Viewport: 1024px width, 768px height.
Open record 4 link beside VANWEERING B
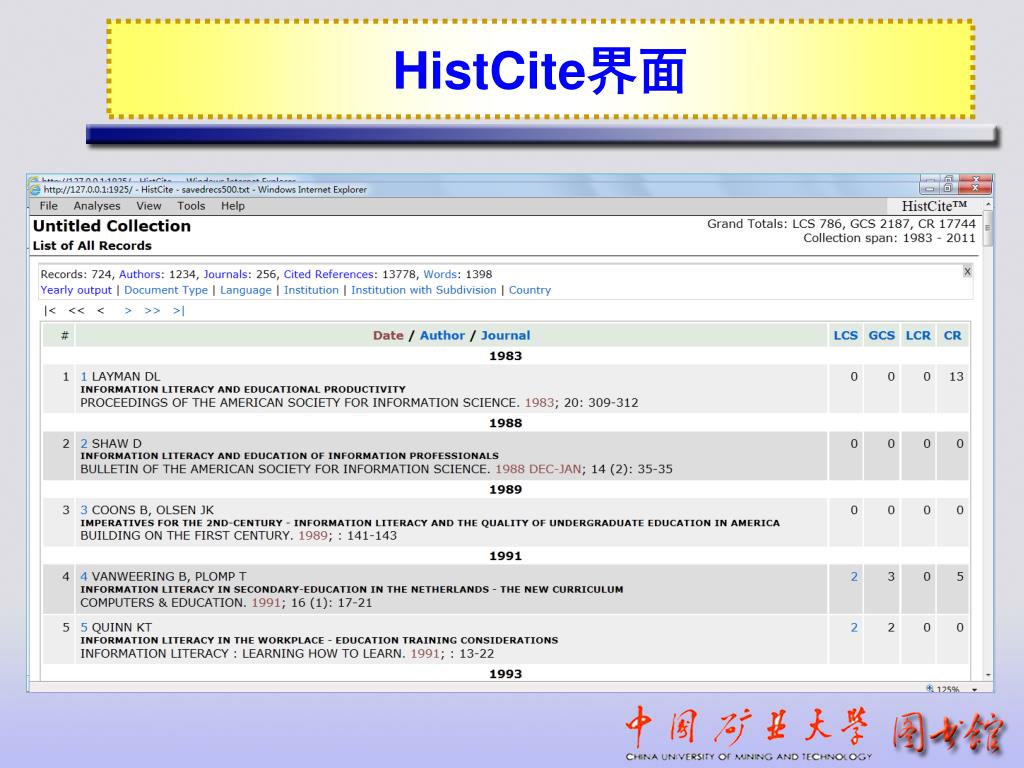(84, 577)
